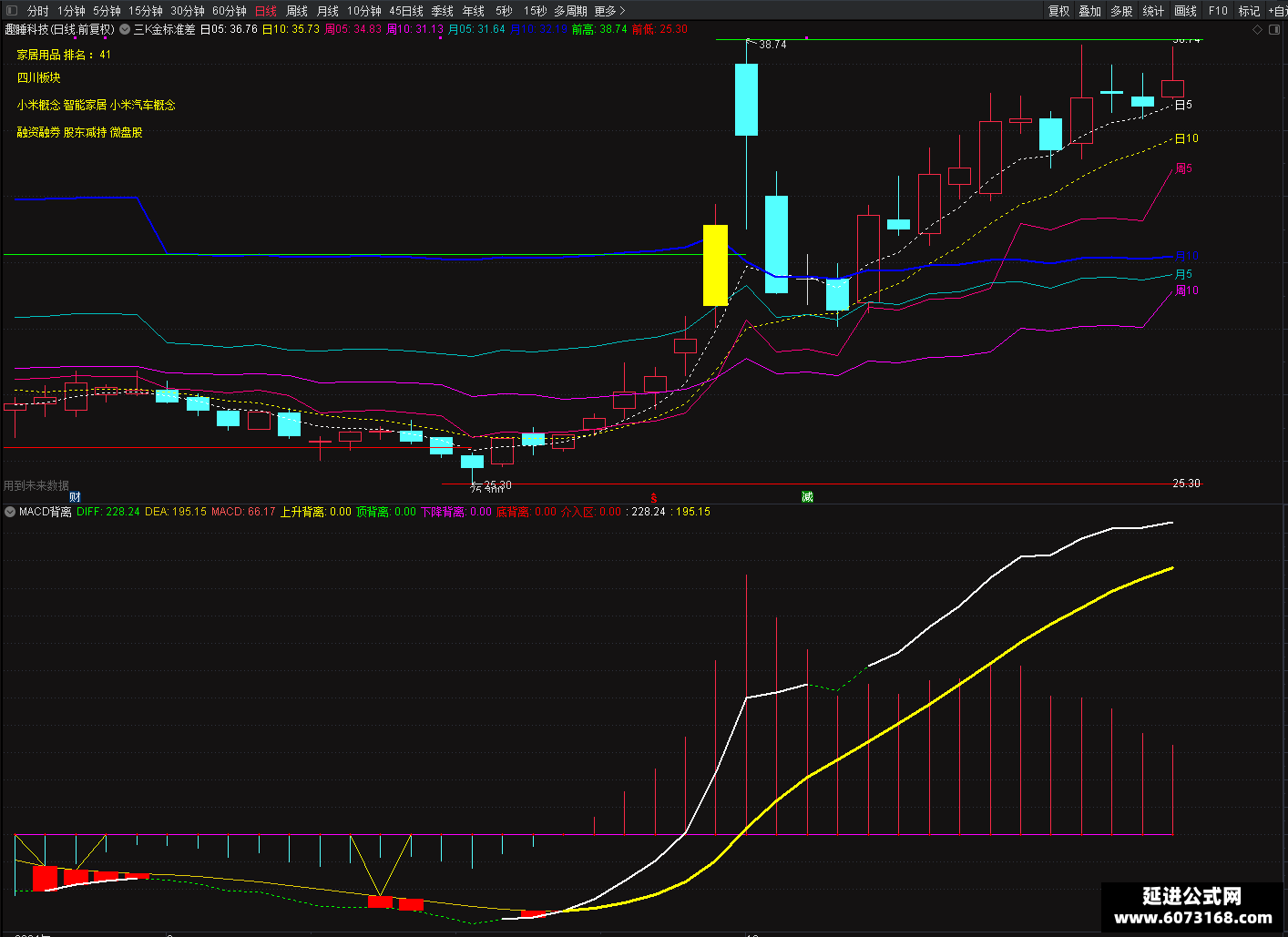
Task: Click the yellow highlighted candlestick
Action: click(x=715, y=265)
